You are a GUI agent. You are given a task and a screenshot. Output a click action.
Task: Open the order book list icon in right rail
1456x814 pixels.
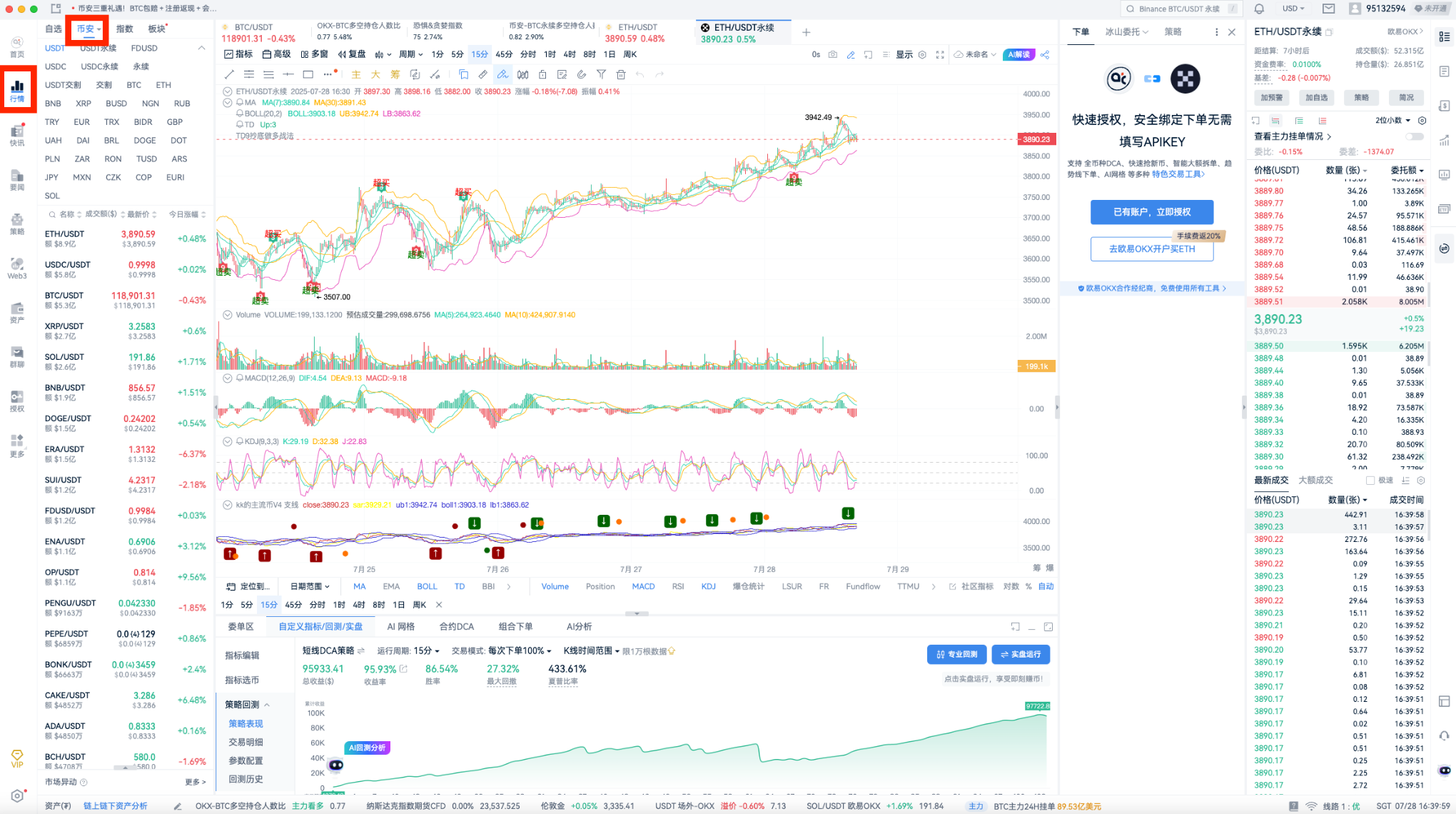pyautogui.click(x=1444, y=36)
